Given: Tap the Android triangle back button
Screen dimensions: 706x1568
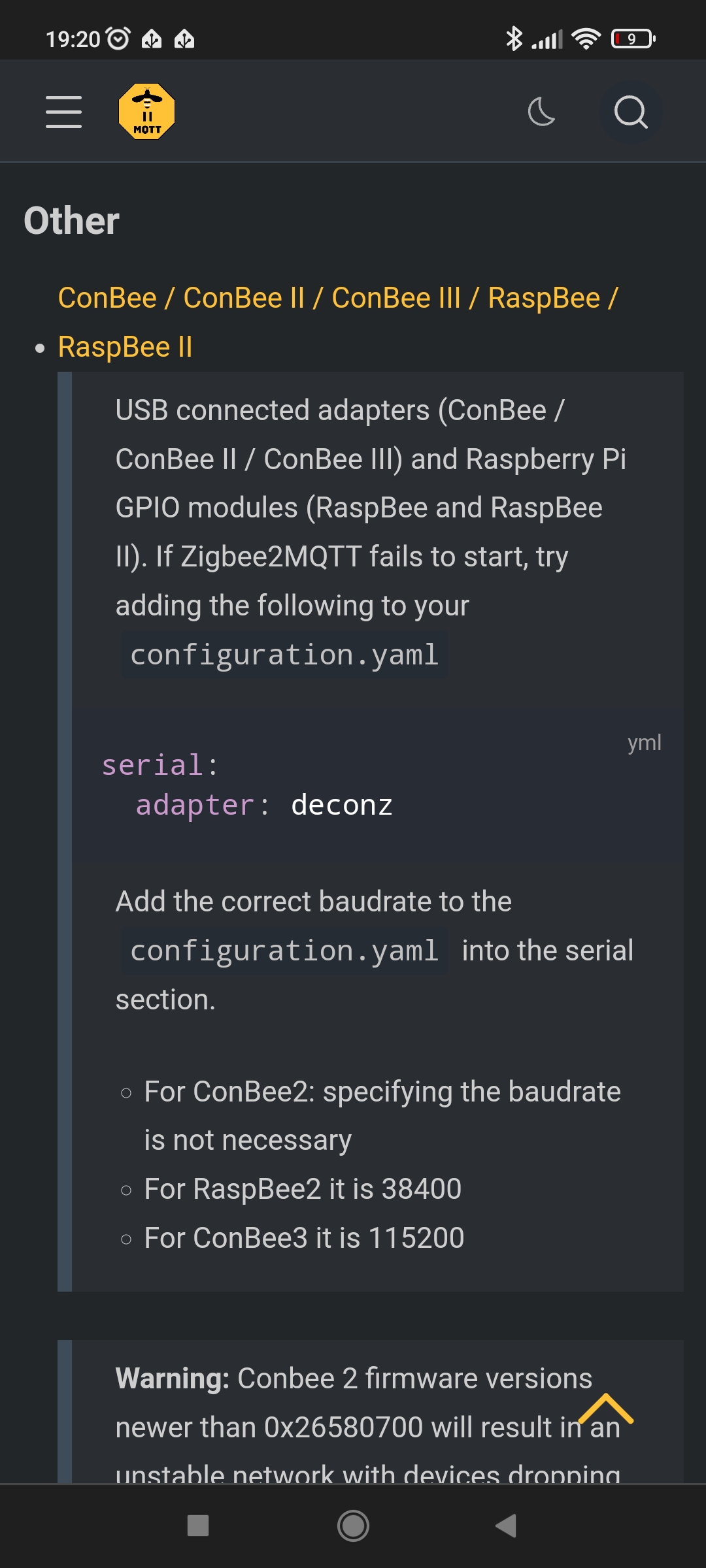Looking at the screenshot, I should click(506, 1526).
